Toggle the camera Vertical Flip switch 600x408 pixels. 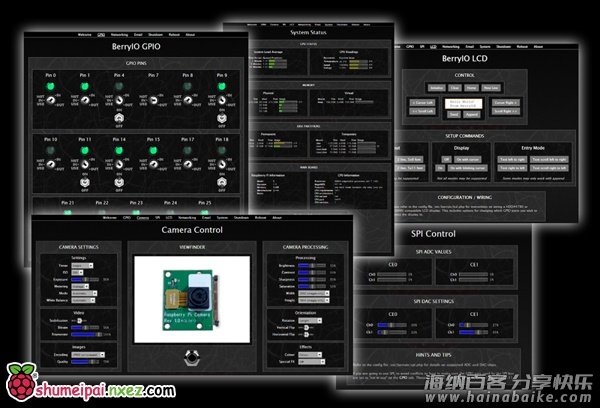(x=306, y=328)
